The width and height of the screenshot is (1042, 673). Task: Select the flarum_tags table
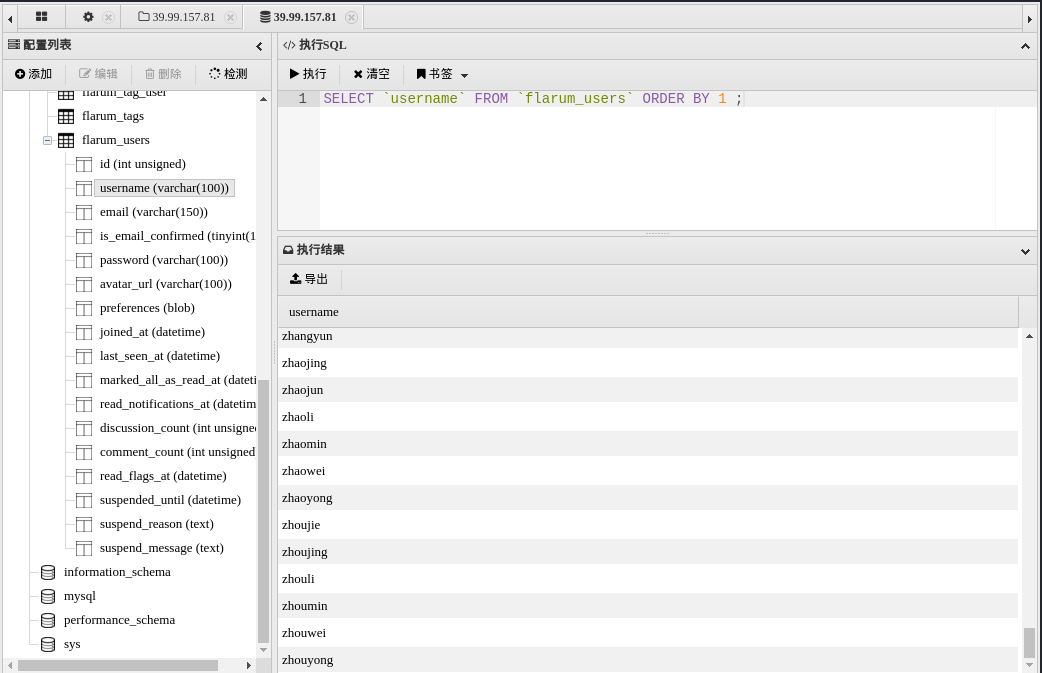tap(113, 116)
